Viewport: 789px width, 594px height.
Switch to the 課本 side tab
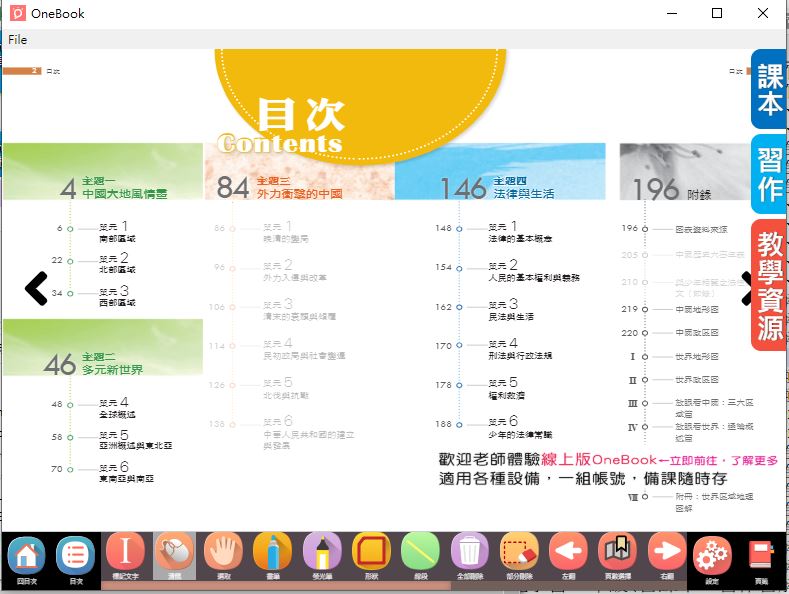pos(769,89)
